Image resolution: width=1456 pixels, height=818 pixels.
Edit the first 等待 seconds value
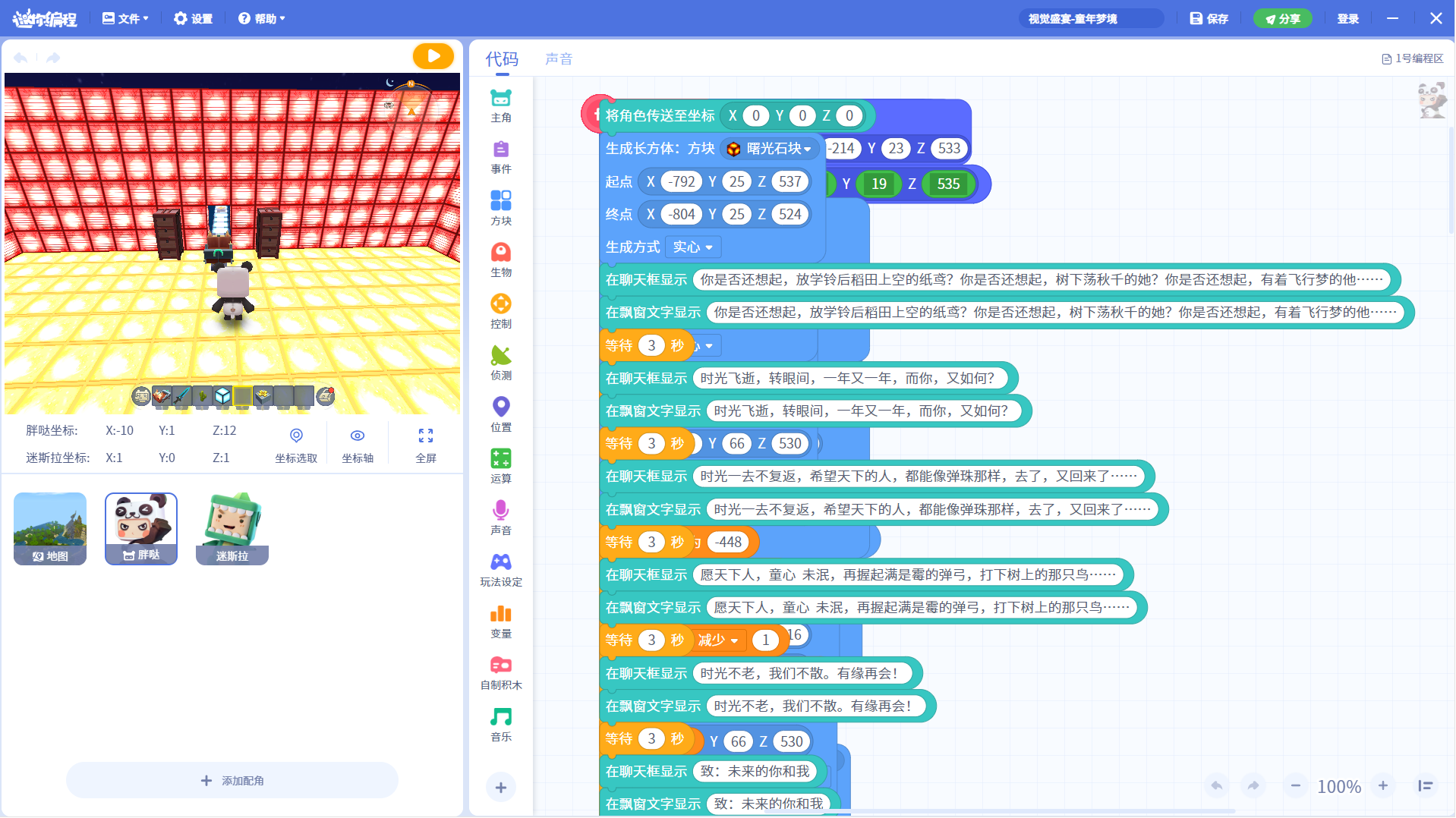[651, 346]
